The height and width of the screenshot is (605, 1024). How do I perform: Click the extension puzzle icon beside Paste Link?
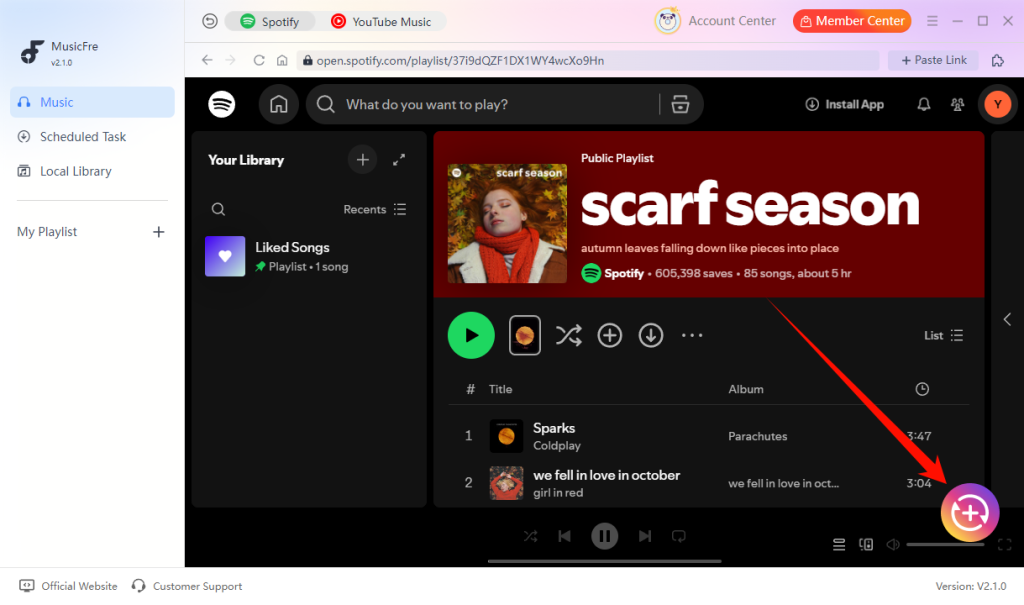(x=997, y=60)
